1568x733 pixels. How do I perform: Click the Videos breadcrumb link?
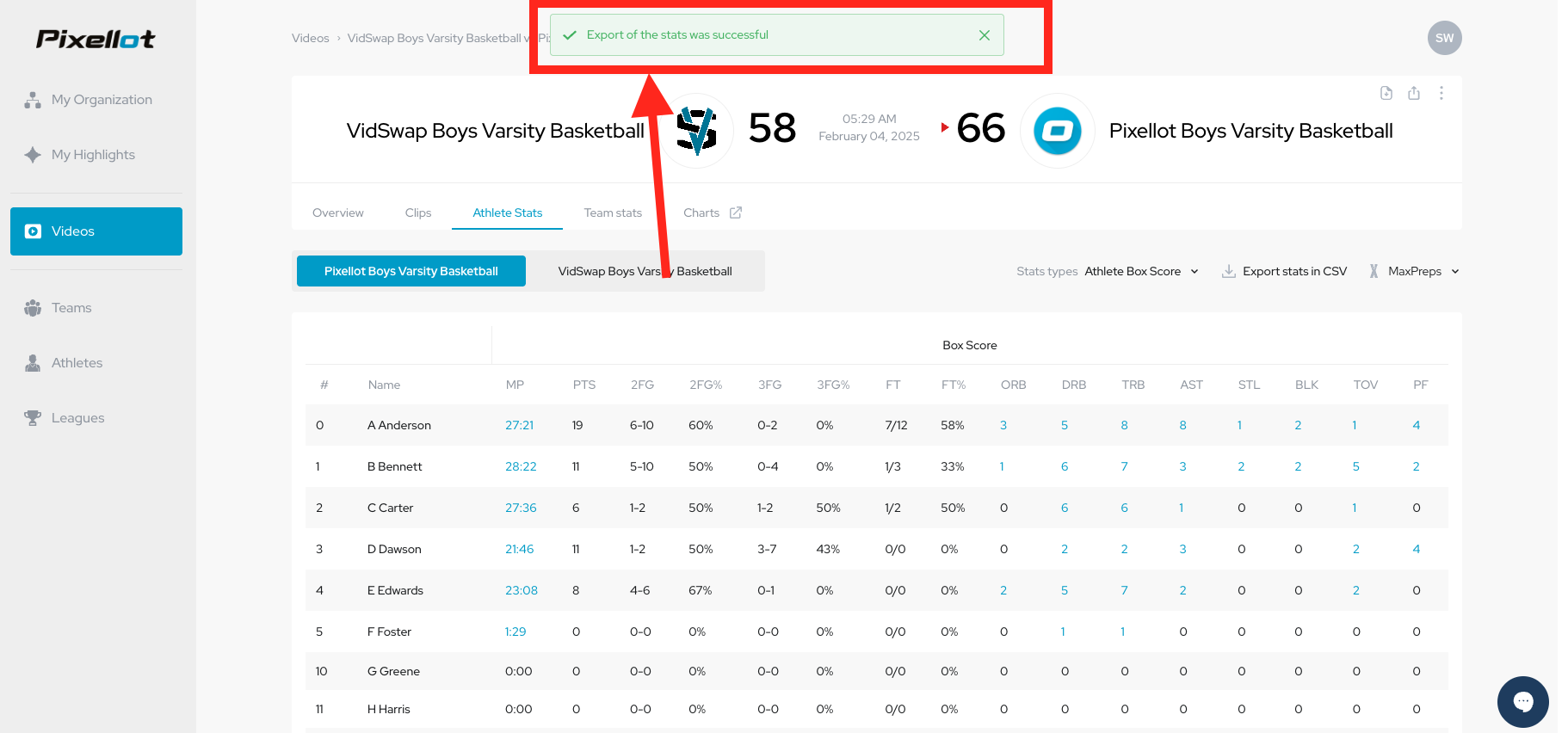pos(310,38)
